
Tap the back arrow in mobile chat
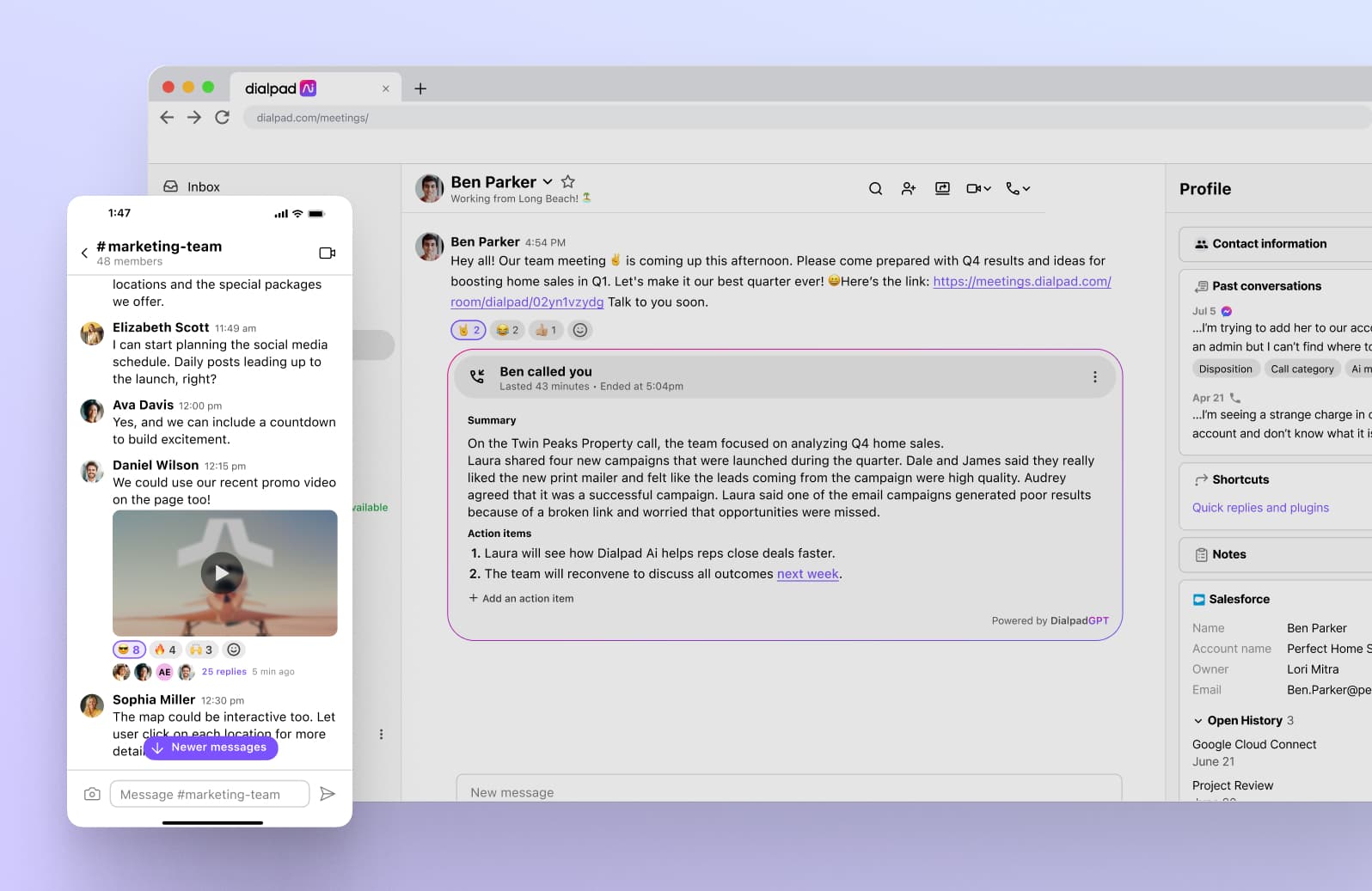pos(84,253)
